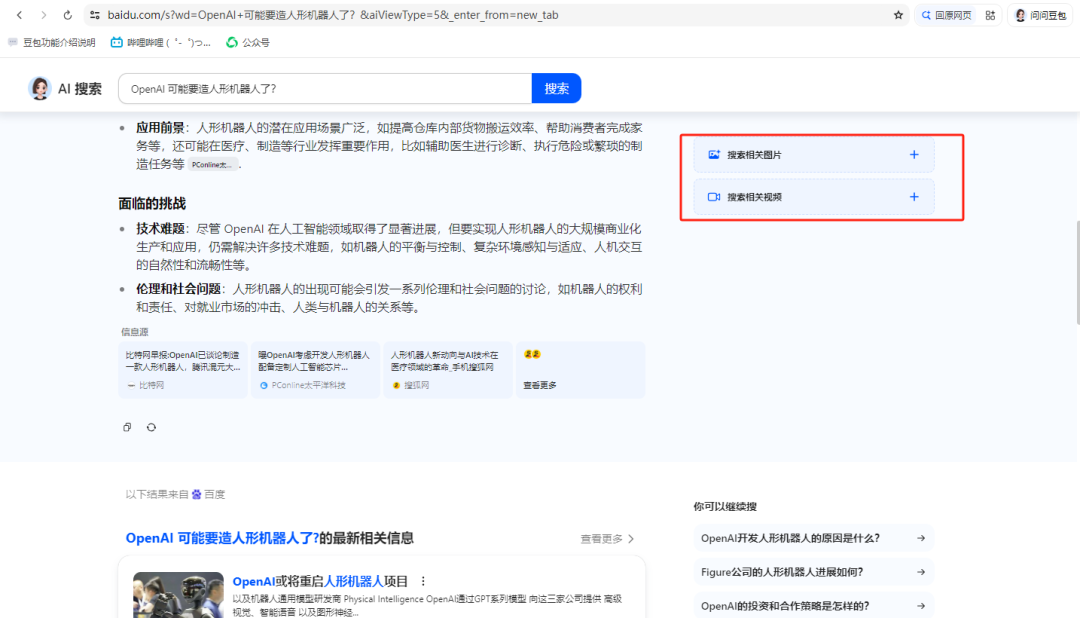This screenshot has height=618, width=1080.
Task: Click the 百度 paw logo
Action: point(197,494)
